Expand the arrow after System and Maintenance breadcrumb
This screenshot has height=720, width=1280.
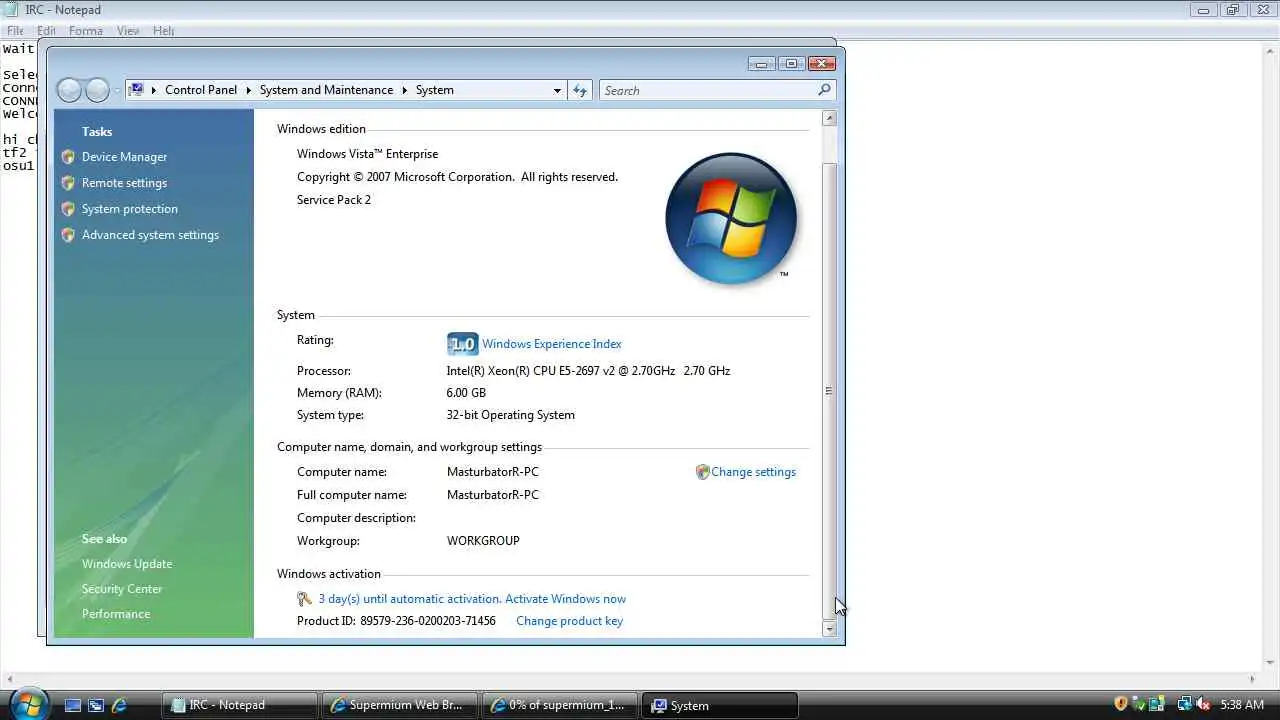pyautogui.click(x=404, y=90)
